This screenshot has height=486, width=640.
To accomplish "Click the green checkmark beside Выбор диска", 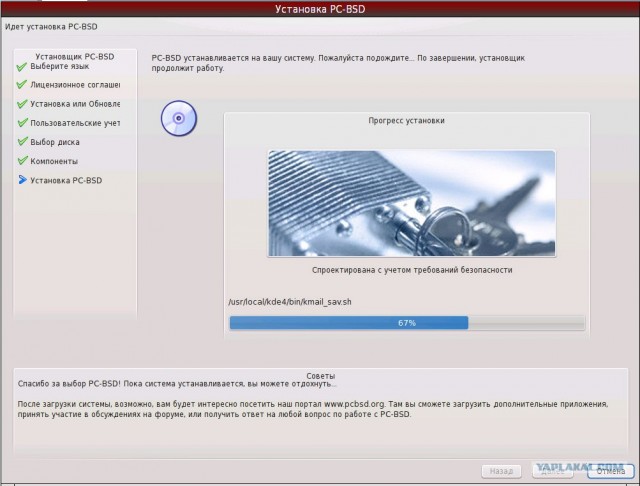I will [x=22, y=142].
